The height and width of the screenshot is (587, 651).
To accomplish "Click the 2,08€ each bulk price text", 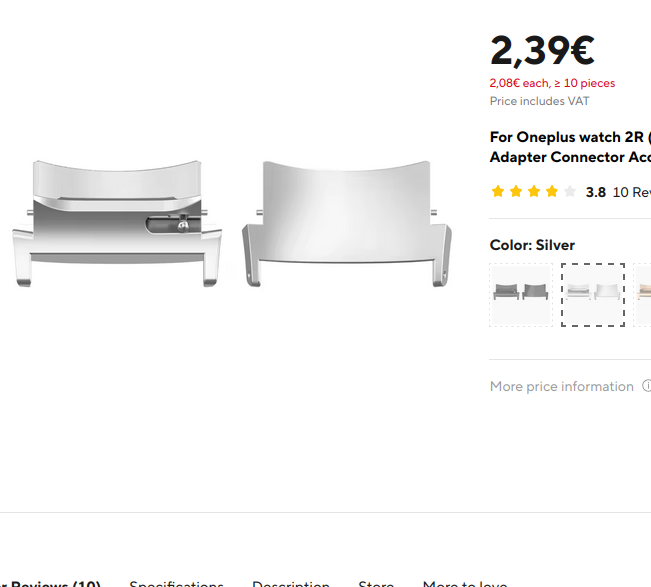I will [x=552, y=83].
